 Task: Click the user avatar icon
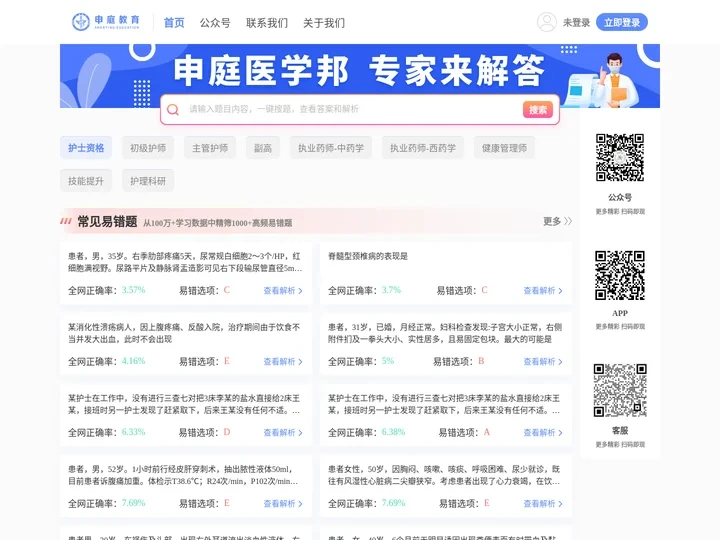[x=546, y=22]
